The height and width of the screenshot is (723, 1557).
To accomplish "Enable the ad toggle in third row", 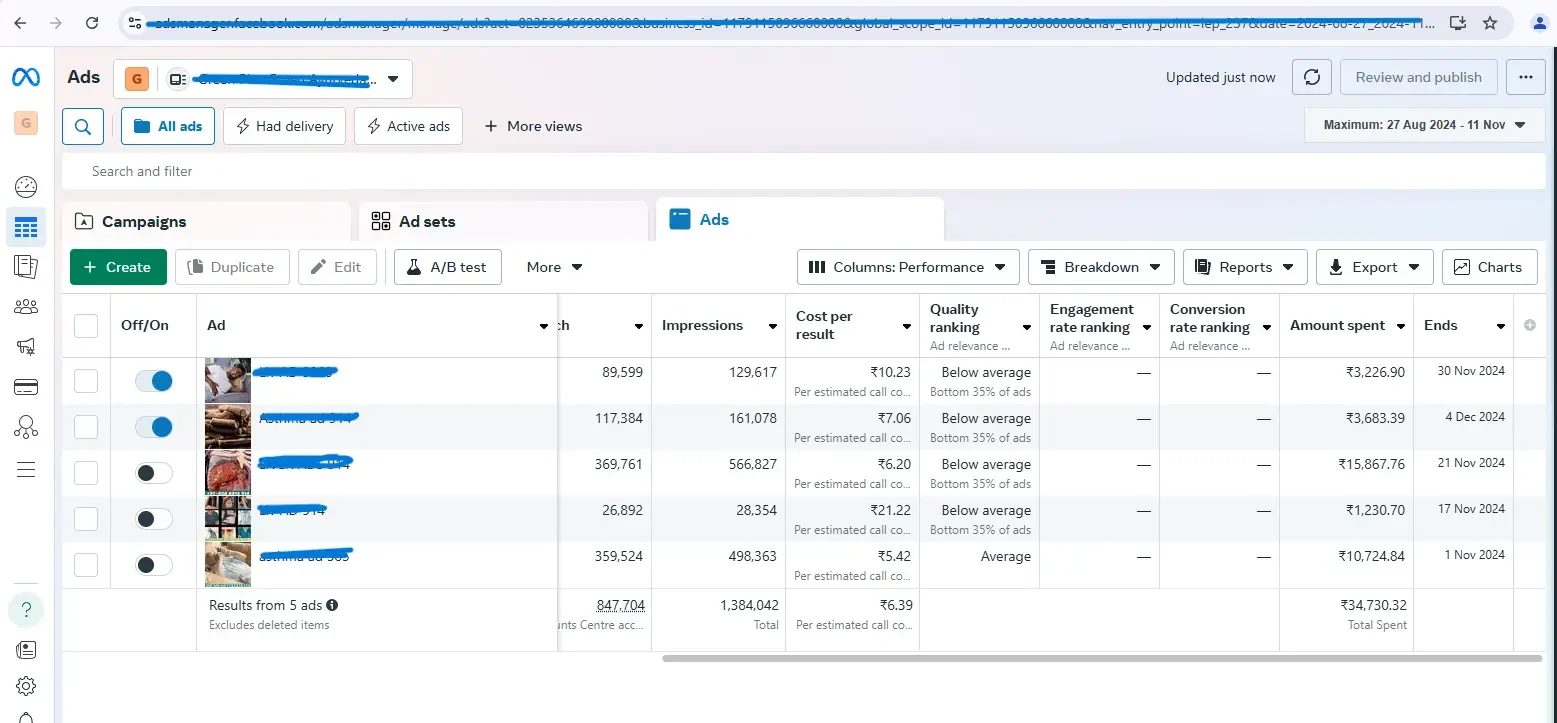I will [154, 473].
